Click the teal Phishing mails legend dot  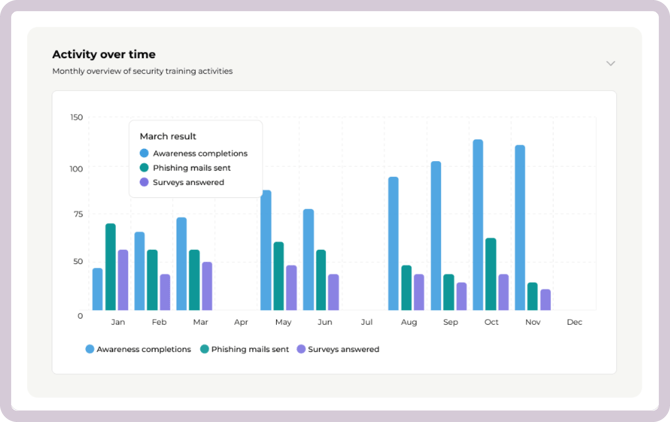pos(205,349)
